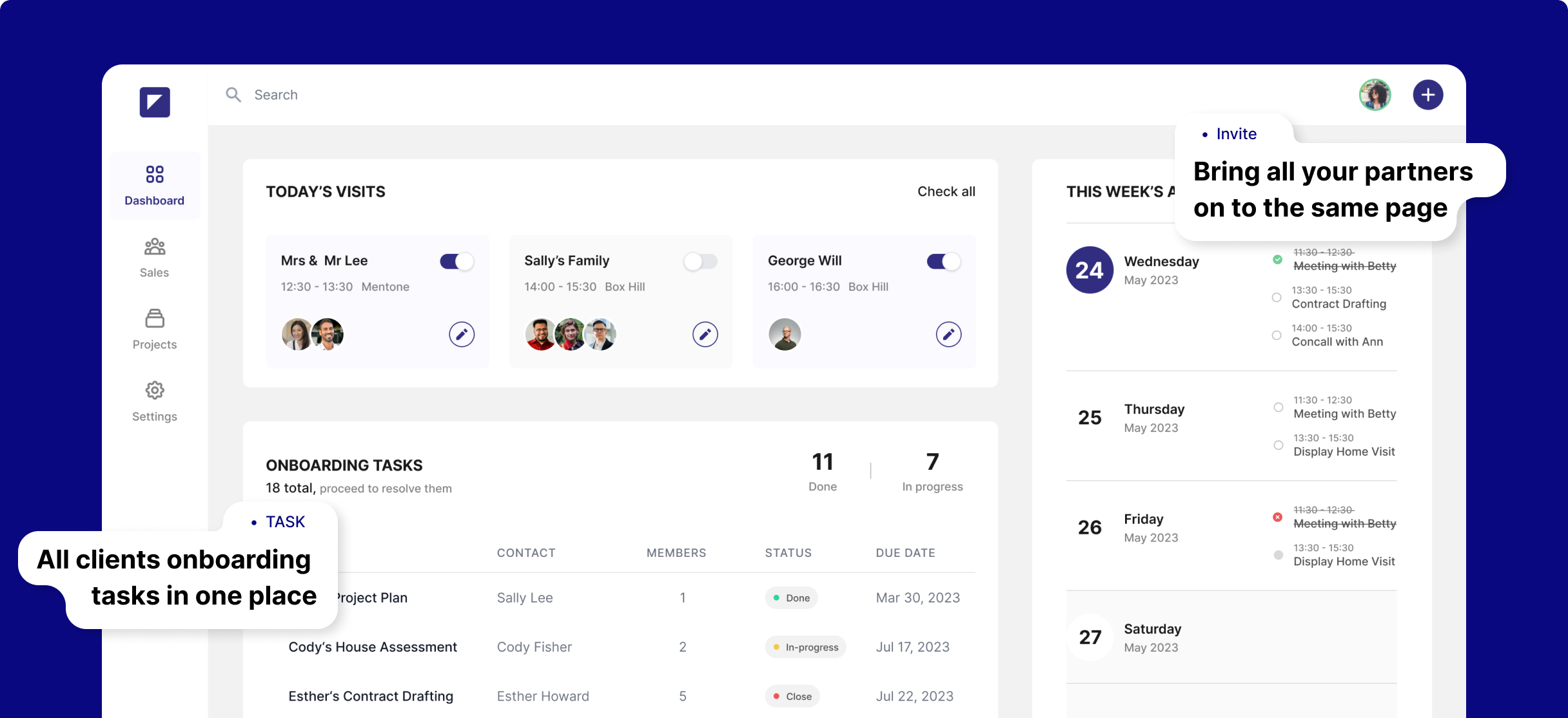Click the plus add button
1568x718 pixels.
(x=1427, y=95)
